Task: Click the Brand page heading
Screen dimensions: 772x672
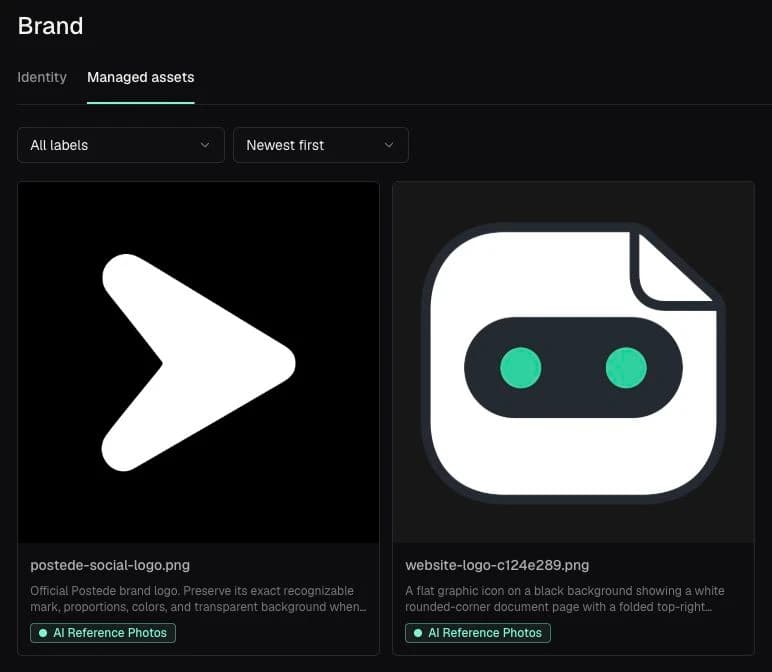Action: [x=50, y=26]
